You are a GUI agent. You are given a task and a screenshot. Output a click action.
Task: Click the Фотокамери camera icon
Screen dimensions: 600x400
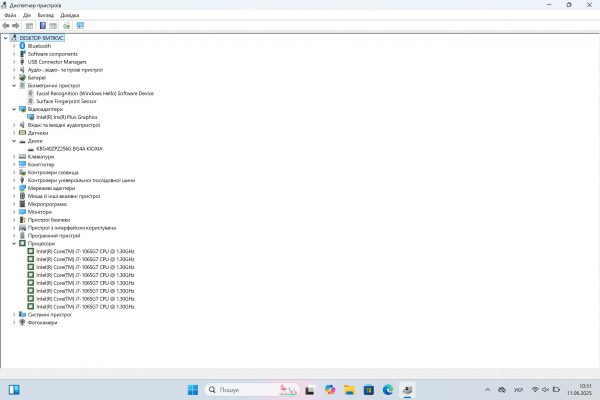tap(22, 322)
